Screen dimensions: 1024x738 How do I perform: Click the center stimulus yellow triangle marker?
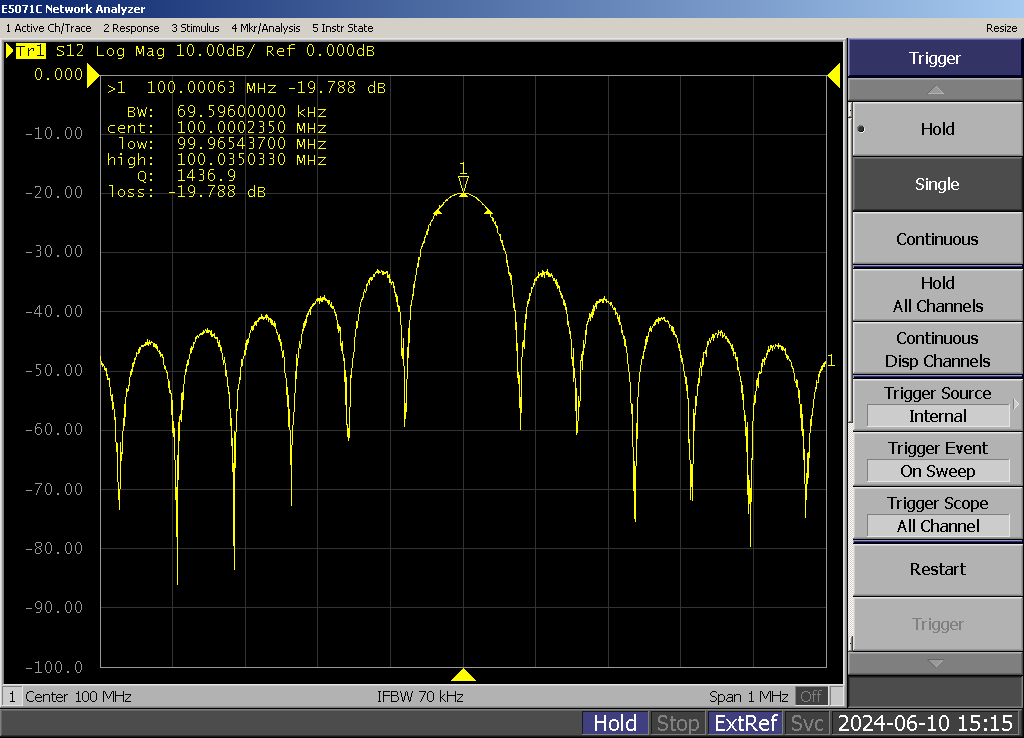click(x=463, y=675)
